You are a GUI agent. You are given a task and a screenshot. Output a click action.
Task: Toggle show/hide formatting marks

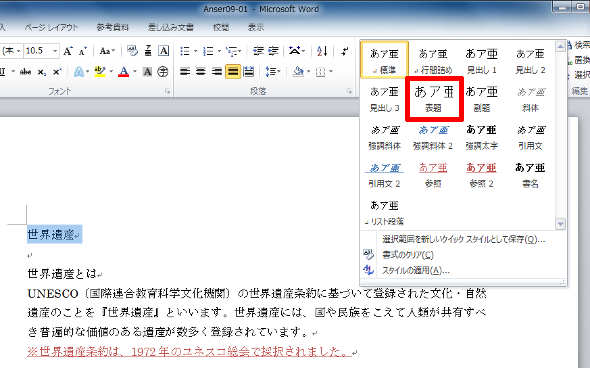pyautogui.click(x=344, y=51)
